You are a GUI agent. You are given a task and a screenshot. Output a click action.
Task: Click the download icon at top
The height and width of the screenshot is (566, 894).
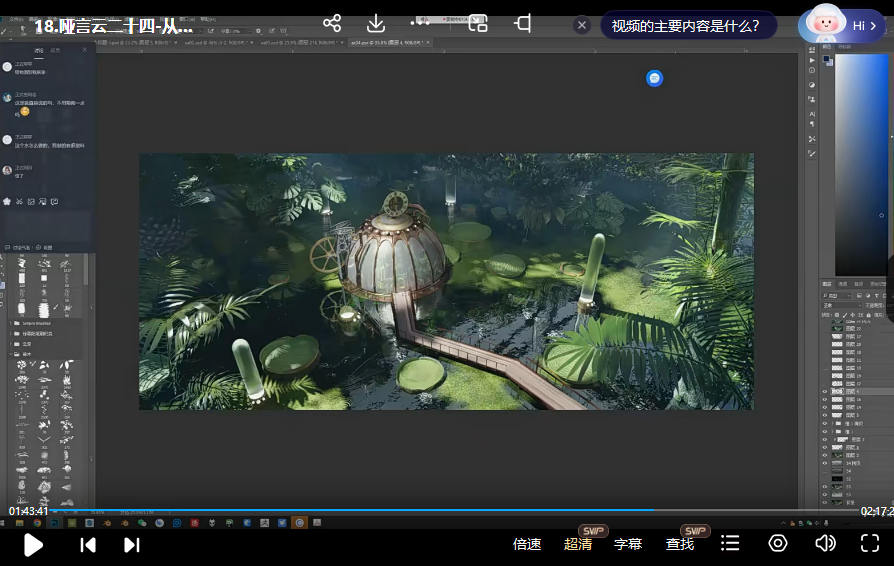376,23
